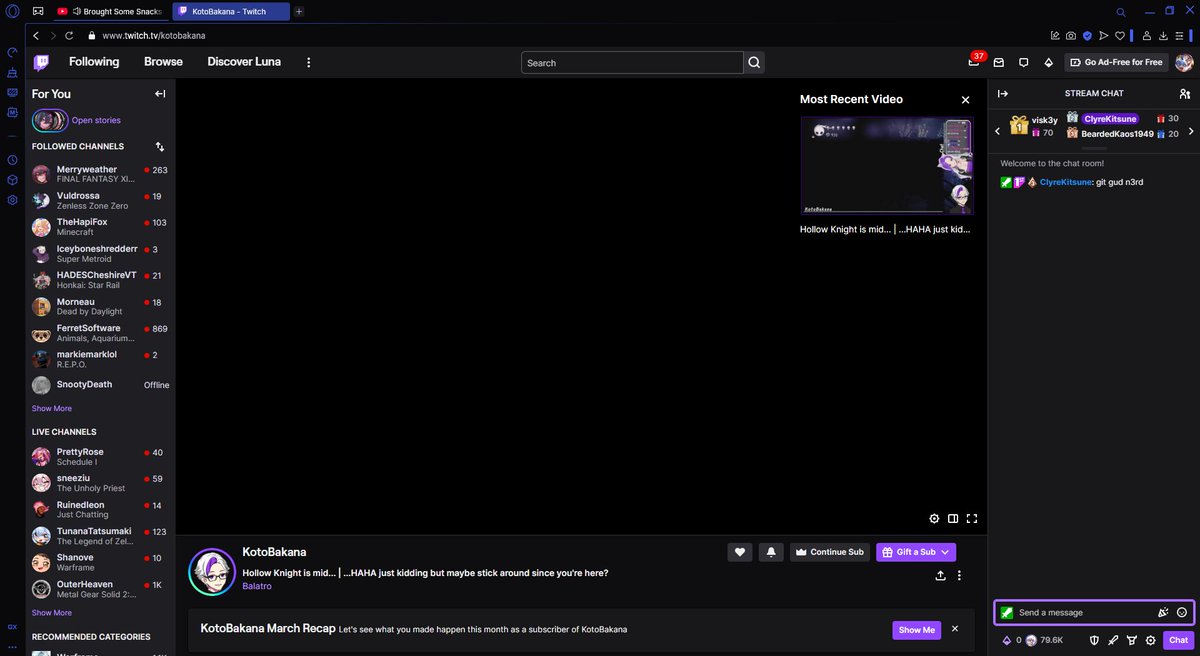Image resolution: width=1200 pixels, height=656 pixels.
Task: Click the Show Me recap button
Action: (x=917, y=630)
